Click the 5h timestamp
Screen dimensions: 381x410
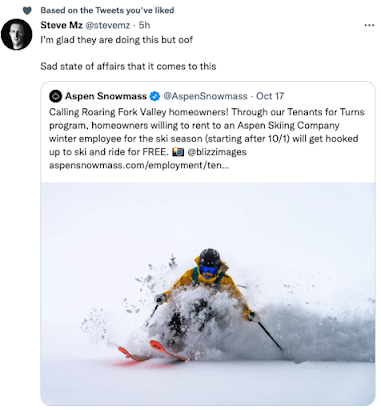(144, 25)
